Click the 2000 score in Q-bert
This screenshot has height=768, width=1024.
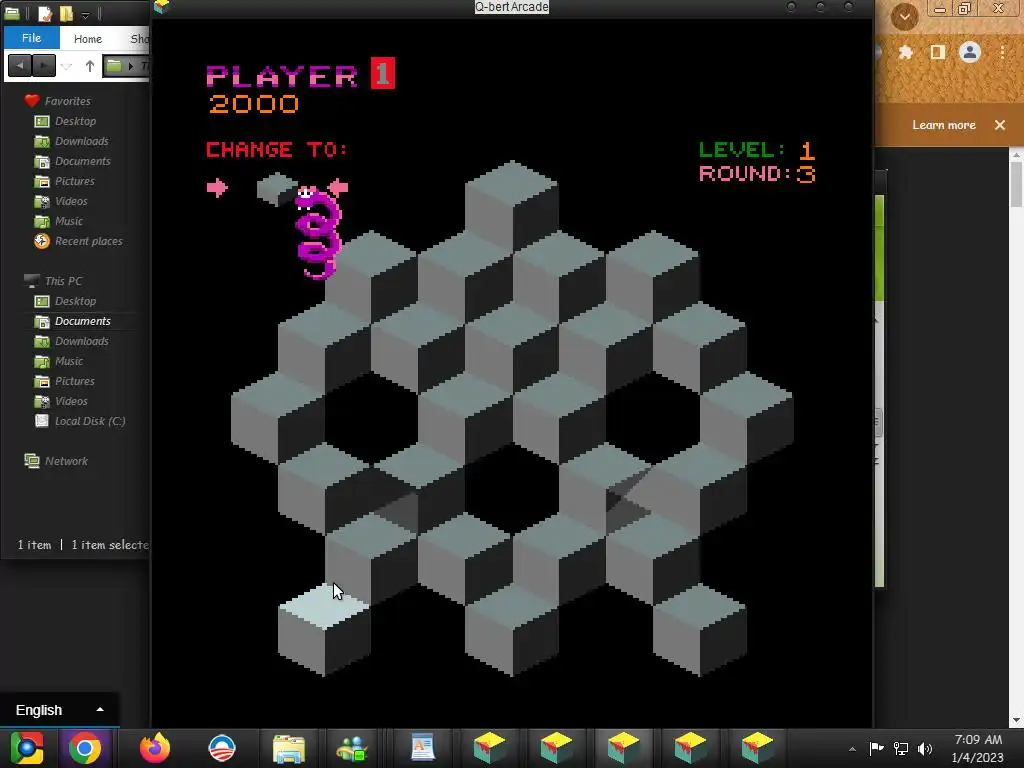click(254, 104)
